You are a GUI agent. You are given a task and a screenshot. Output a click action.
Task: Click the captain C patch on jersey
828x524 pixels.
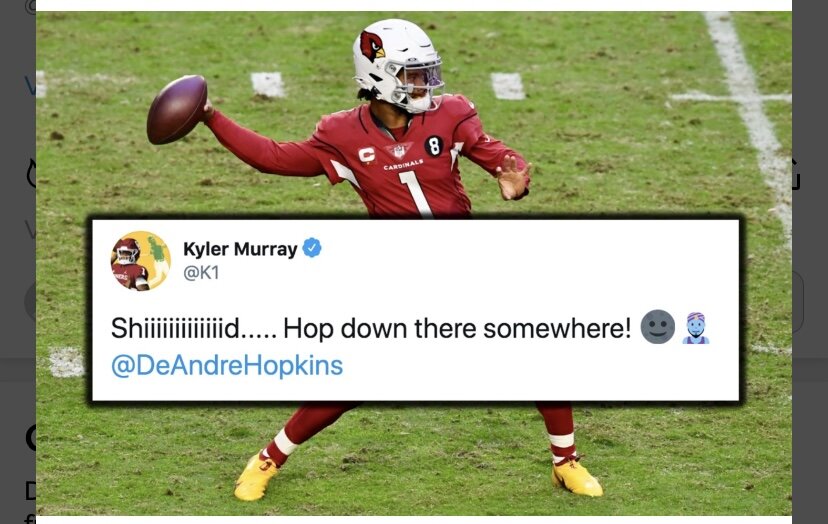366,155
